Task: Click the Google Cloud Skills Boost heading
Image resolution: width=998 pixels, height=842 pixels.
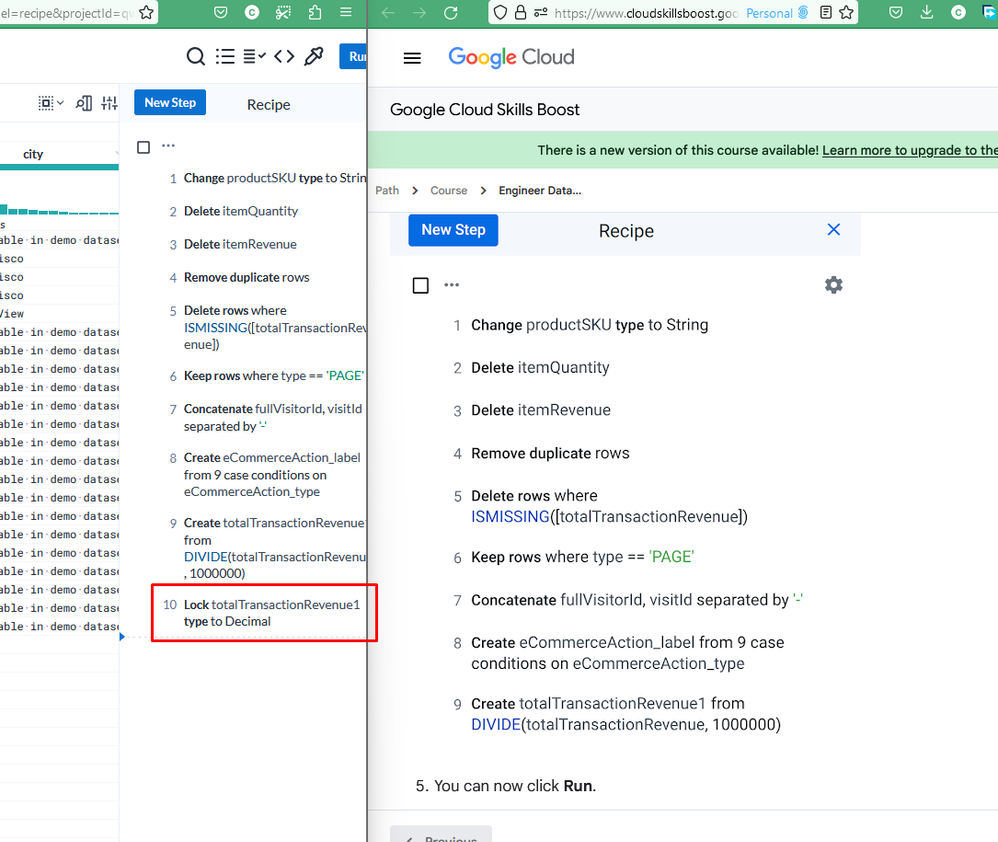Action: click(x=484, y=109)
